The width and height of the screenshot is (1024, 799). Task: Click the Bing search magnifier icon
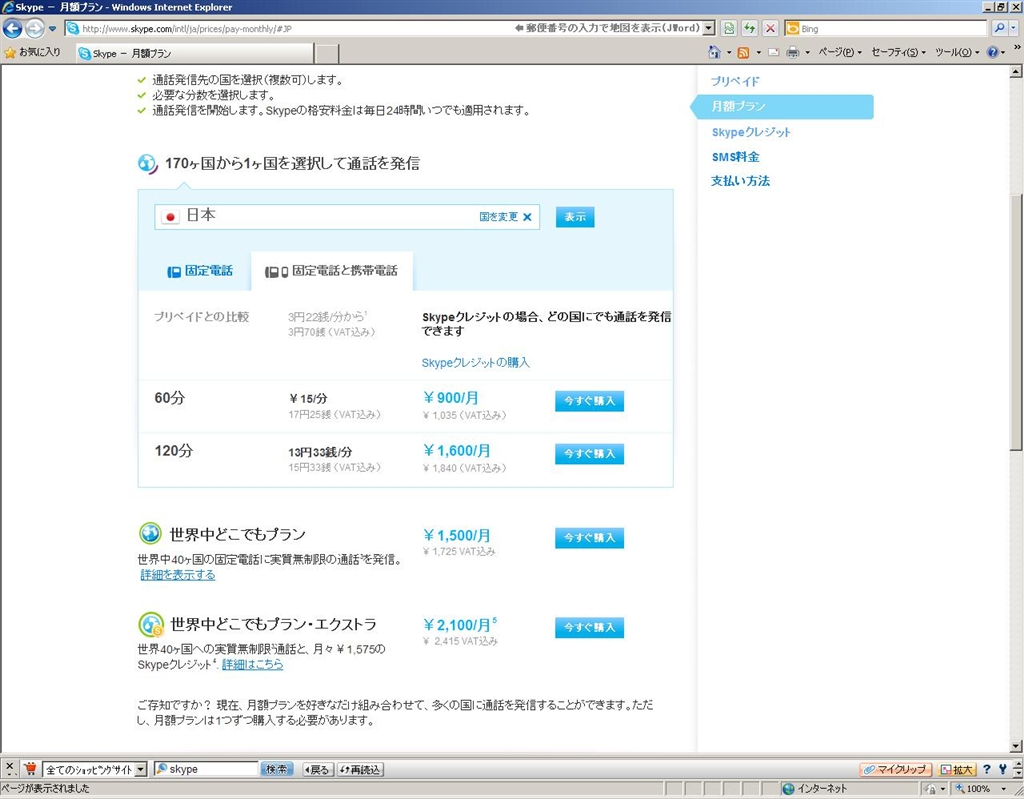pyautogui.click(x=998, y=29)
